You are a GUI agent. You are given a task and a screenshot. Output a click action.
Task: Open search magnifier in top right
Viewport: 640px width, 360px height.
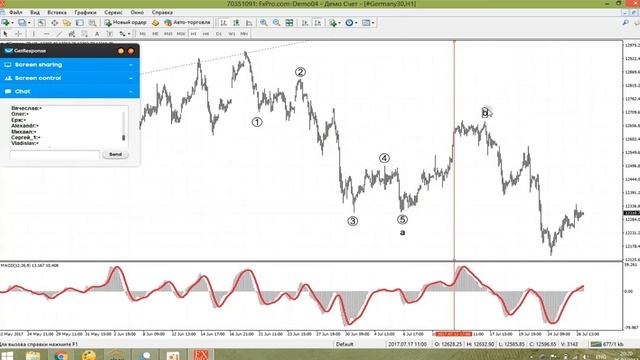[x=625, y=23]
